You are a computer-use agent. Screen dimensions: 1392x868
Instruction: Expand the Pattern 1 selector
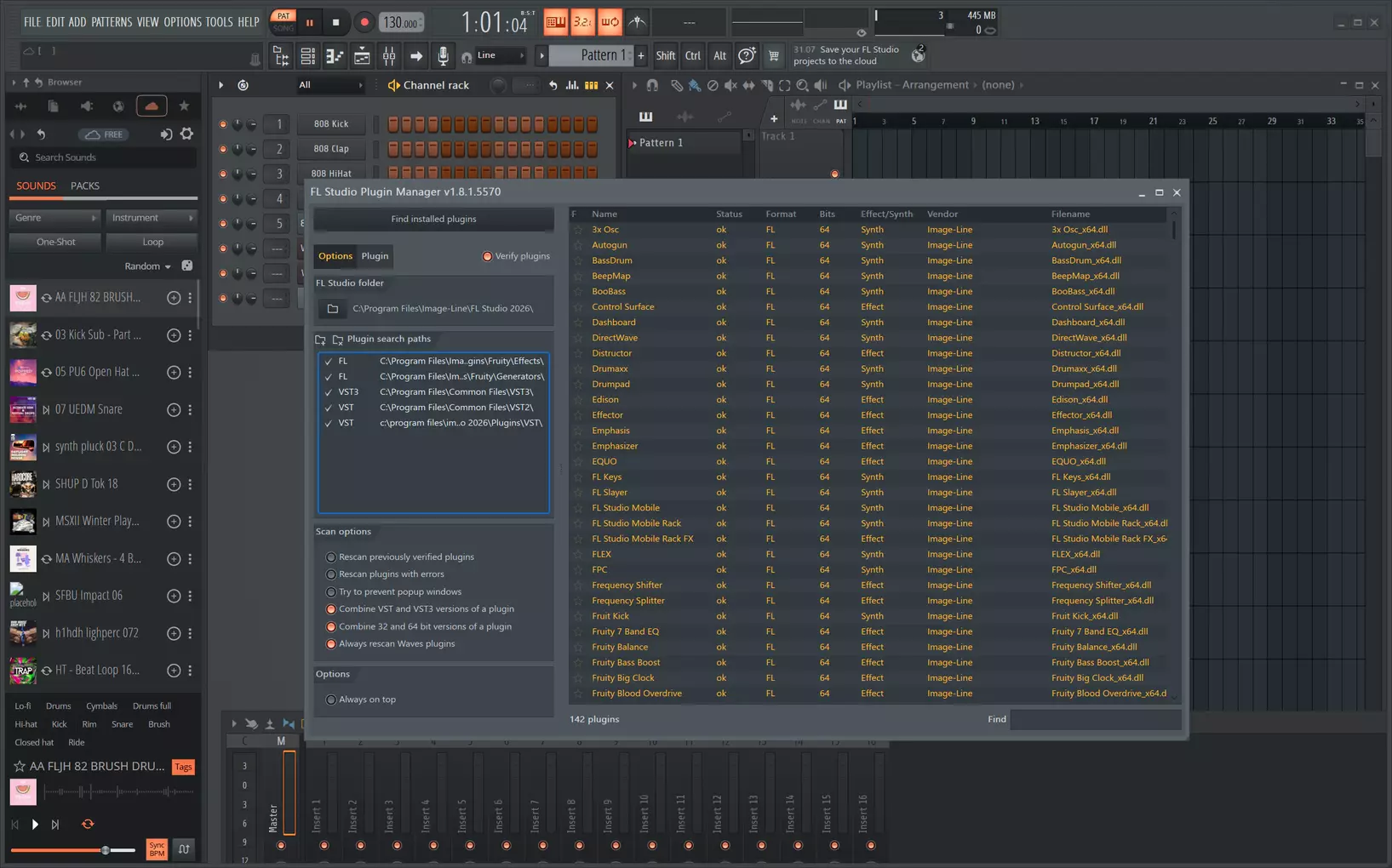tap(541, 56)
